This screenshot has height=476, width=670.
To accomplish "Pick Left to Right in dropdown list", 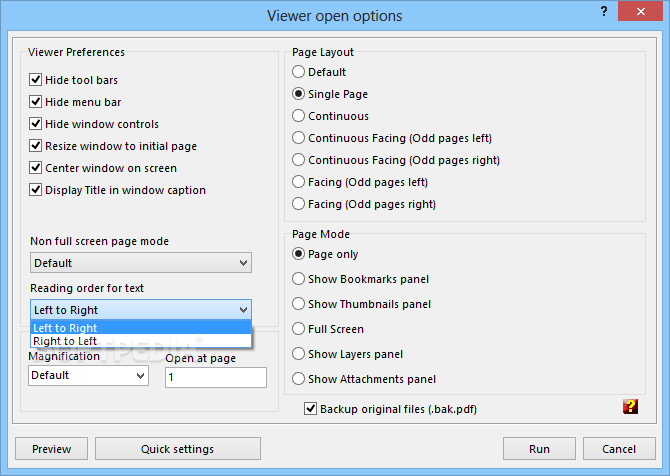I will pos(65,327).
